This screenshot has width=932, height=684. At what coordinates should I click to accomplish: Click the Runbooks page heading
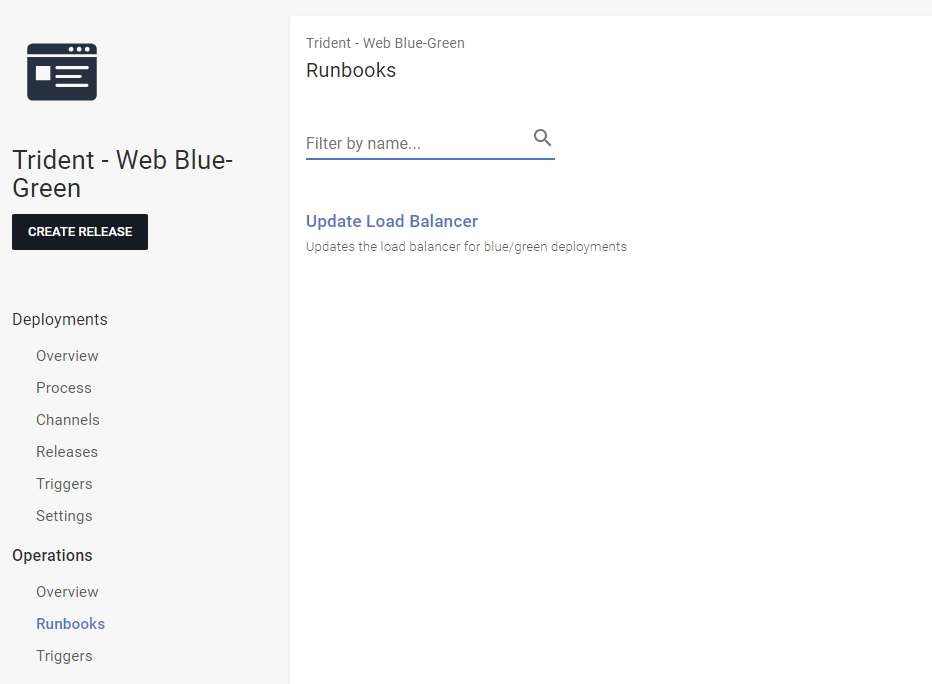pos(351,70)
